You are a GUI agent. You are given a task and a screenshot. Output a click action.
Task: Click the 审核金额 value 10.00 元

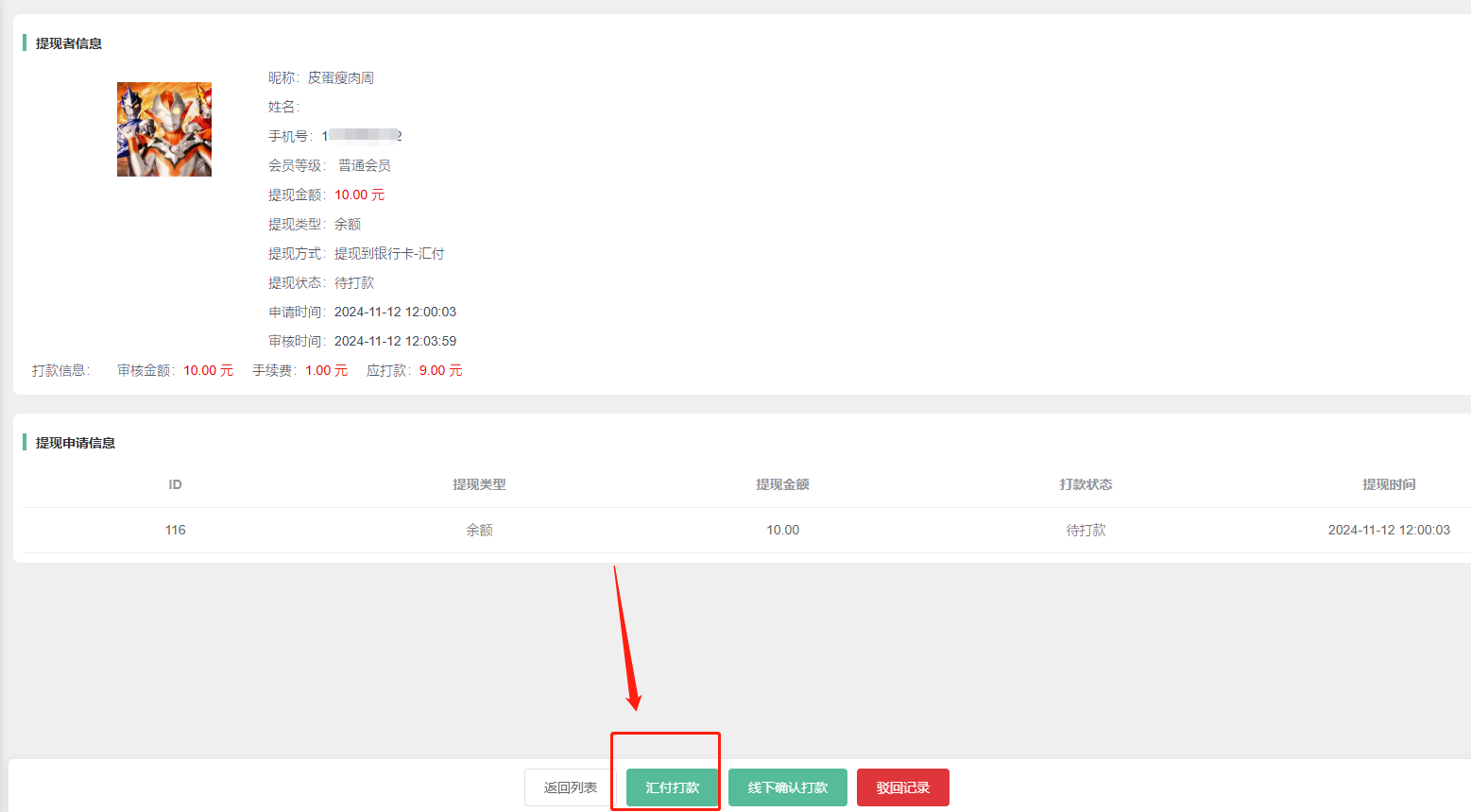coord(208,370)
